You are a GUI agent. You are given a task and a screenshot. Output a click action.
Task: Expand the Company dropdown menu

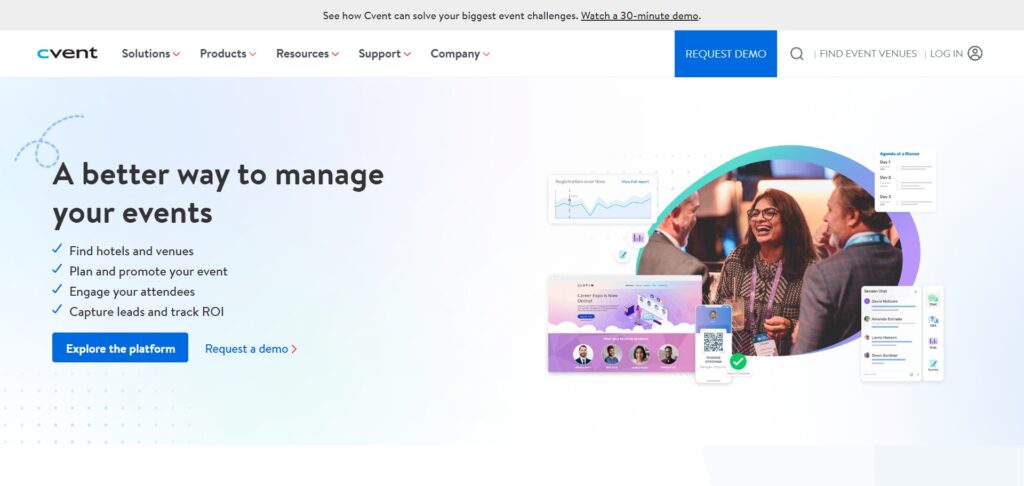(460, 54)
